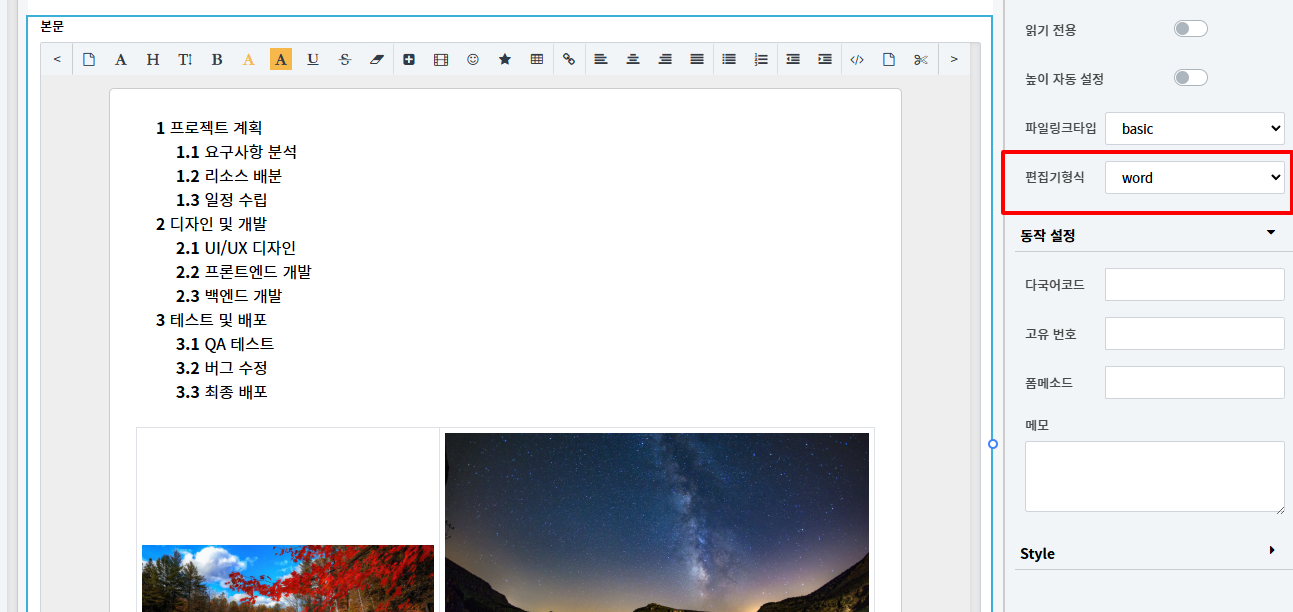Open the font family tool (A icon)
Viewport: 1293px width, 612px height.
coord(121,60)
